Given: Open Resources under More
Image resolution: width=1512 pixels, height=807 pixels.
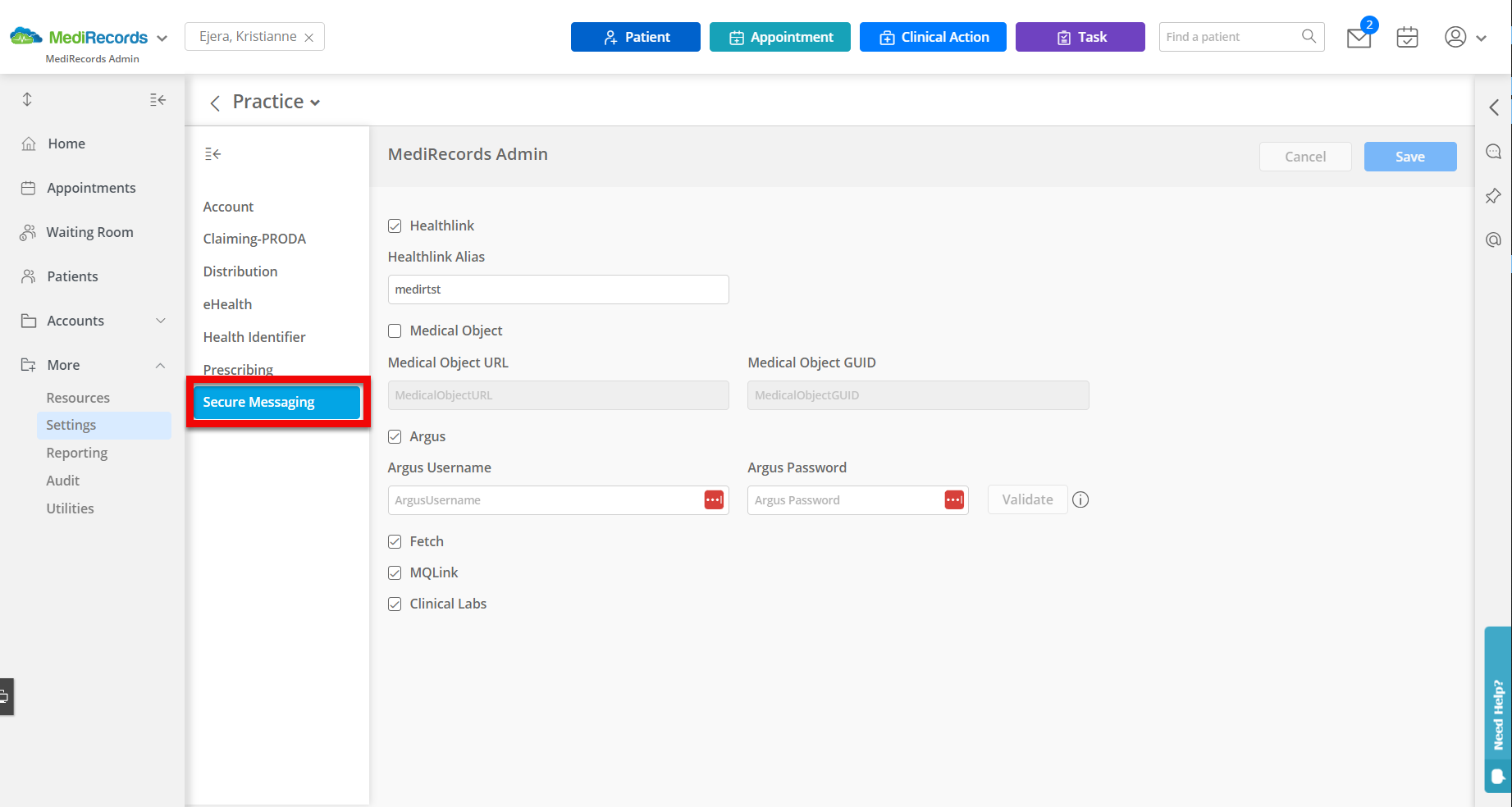Looking at the screenshot, I should click(x=78, y=398).
